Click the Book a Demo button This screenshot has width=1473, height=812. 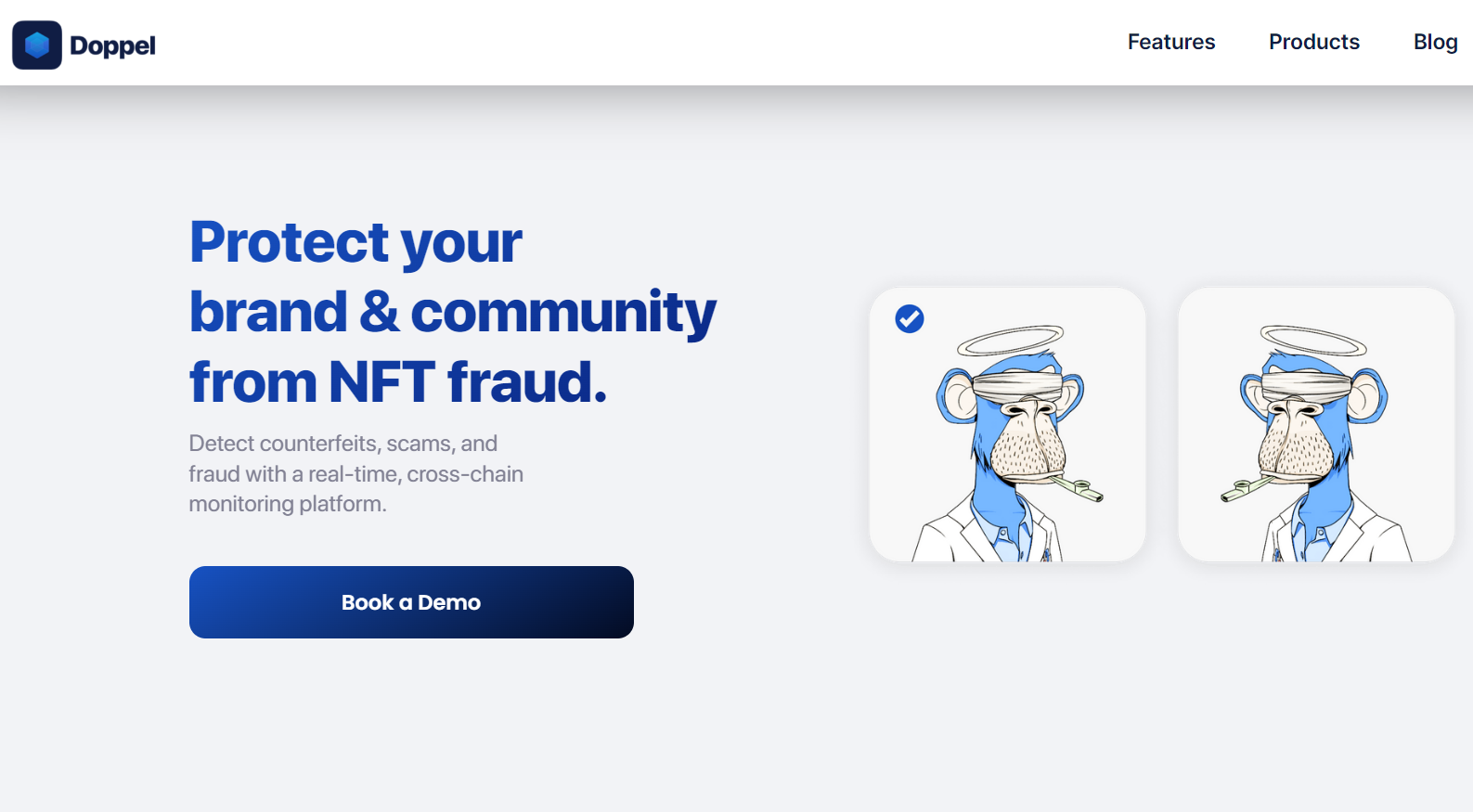click(411, 602)
